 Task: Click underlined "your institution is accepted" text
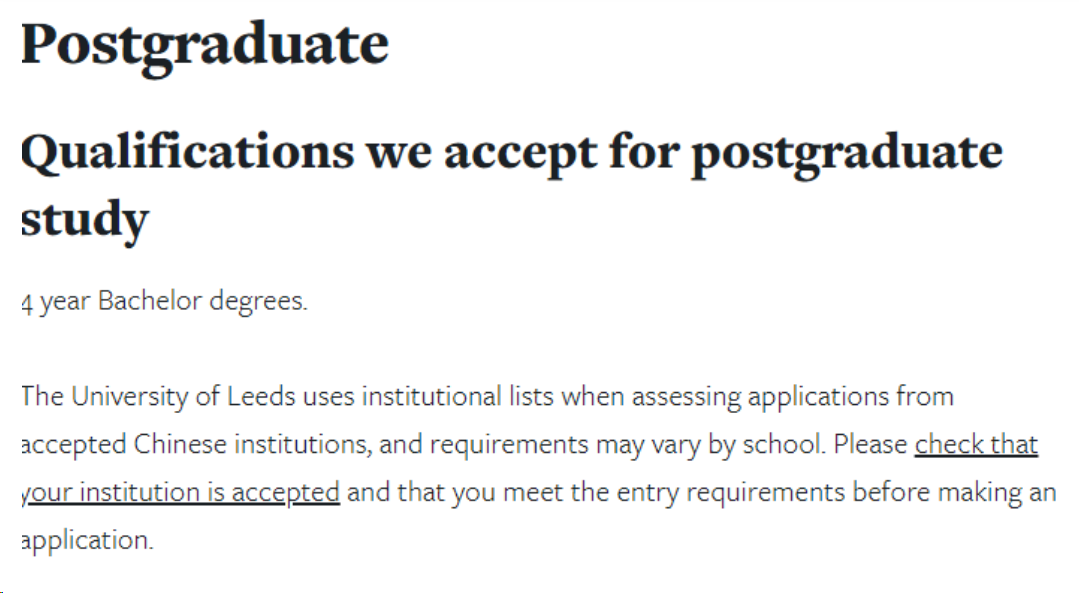pyautogui.click(x=183, y=492)
